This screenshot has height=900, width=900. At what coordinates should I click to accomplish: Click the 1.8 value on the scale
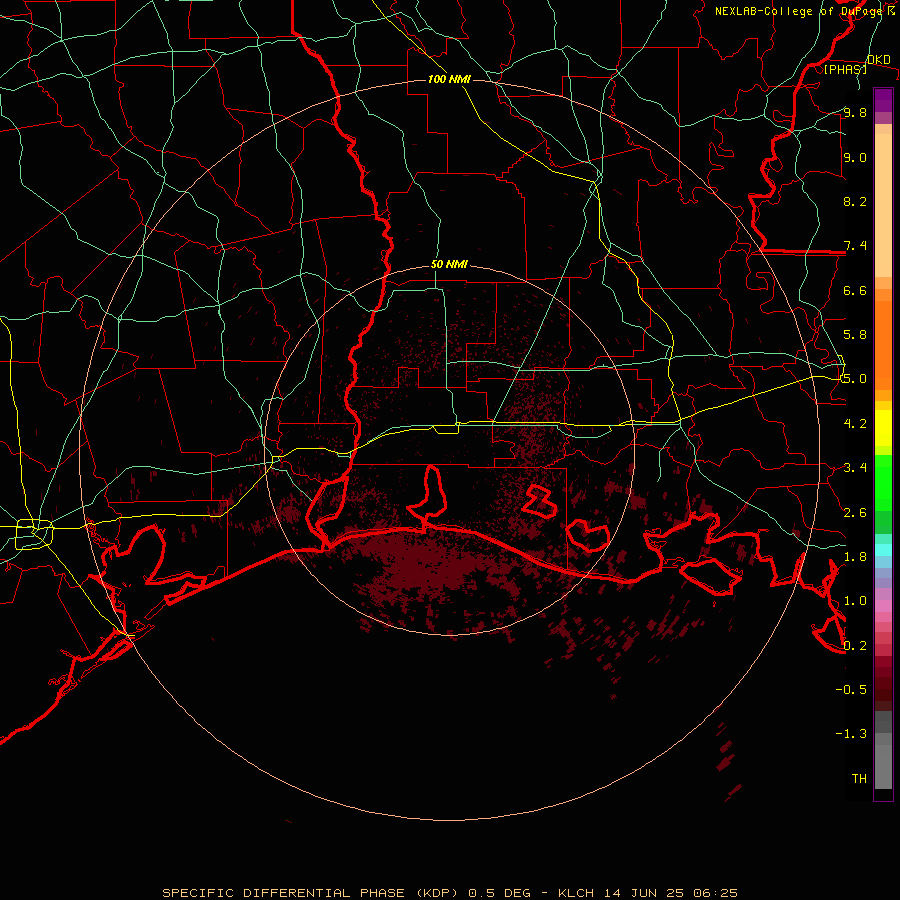click(855, 557)
